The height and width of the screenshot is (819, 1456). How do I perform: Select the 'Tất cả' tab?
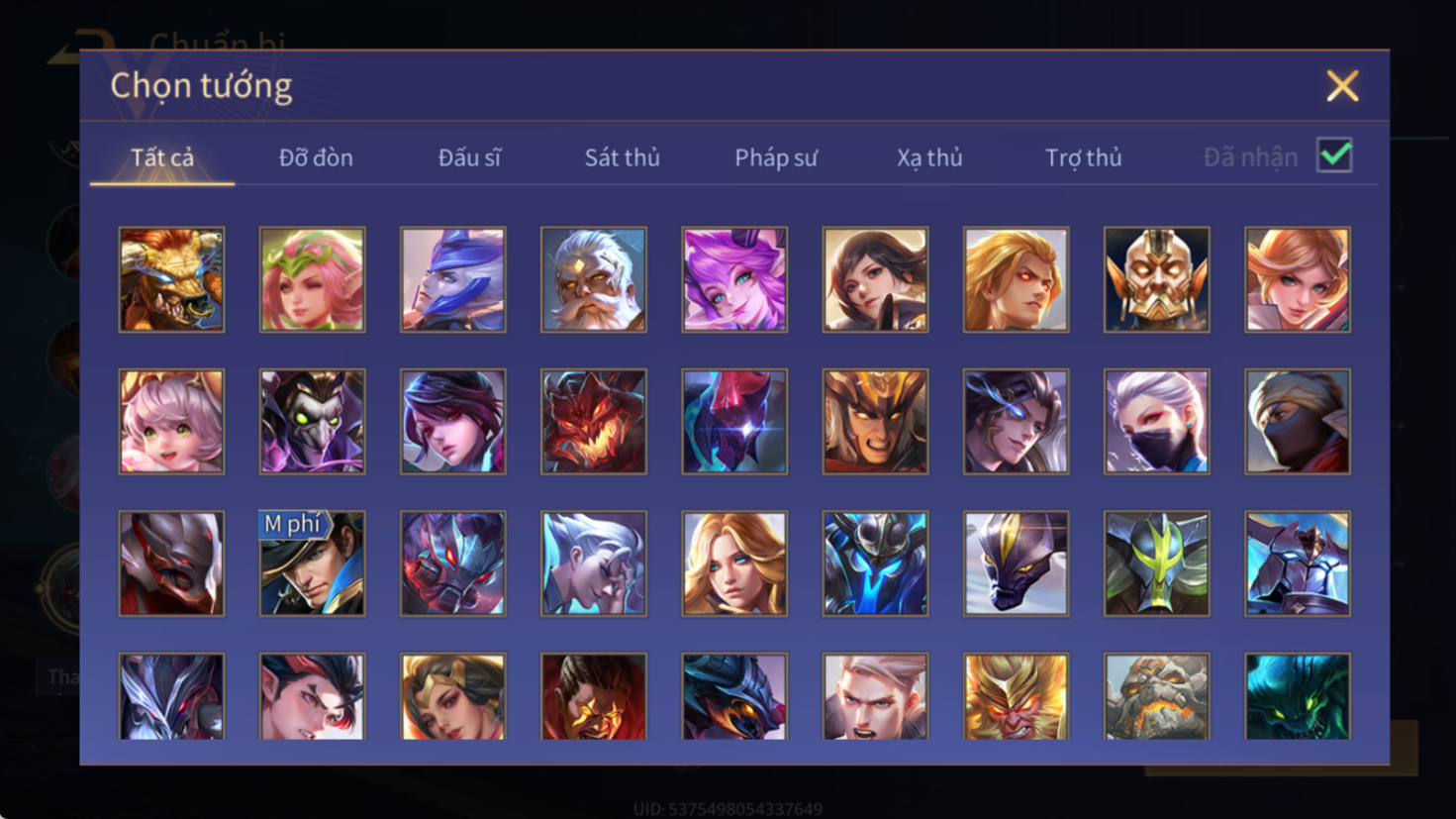pyautogui.click(x=162, y=157)
